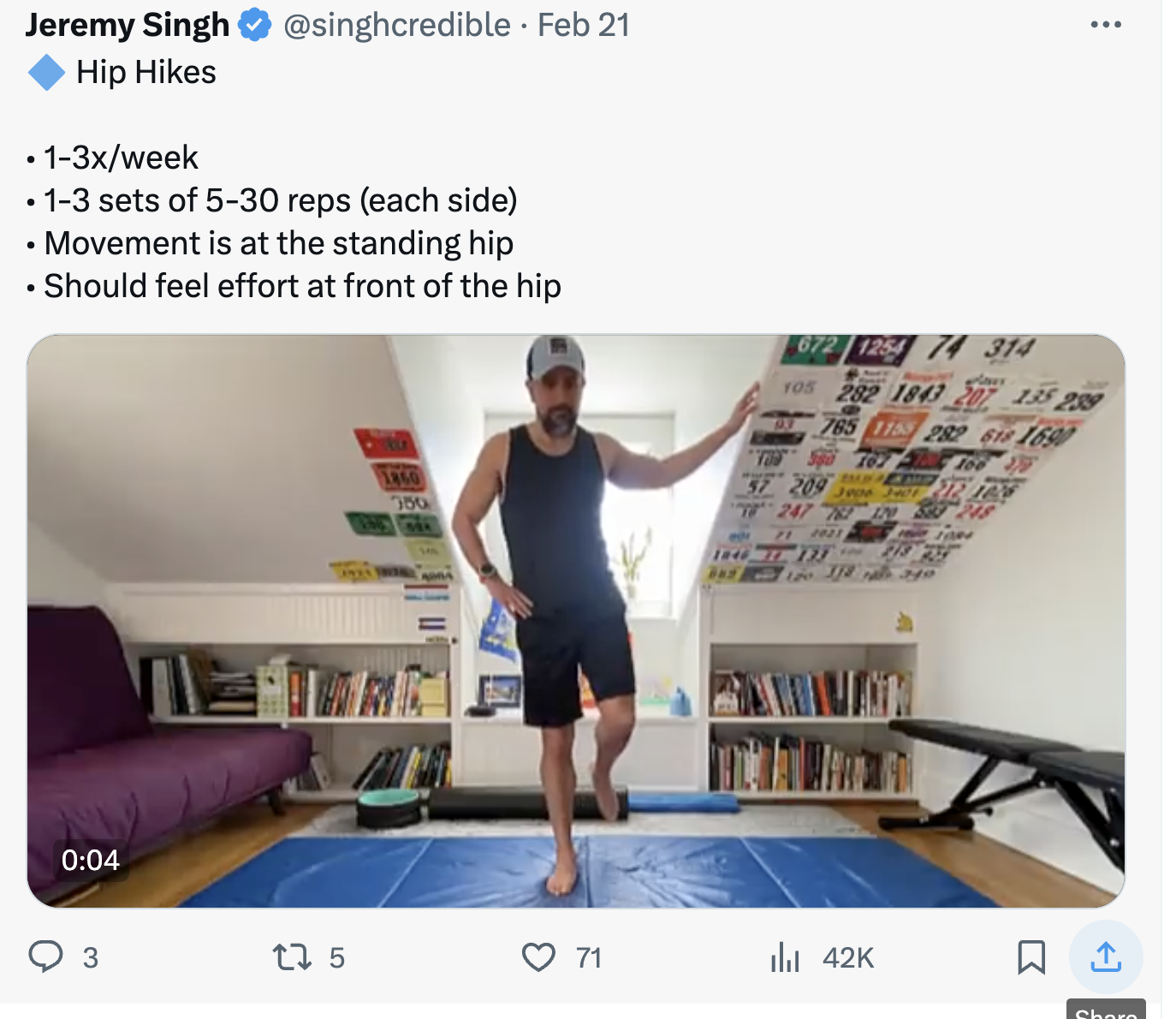Screen dimensions: 1176x1019
Task: Click the reply speech bubble icon
Action: click(x=46, y=956)
